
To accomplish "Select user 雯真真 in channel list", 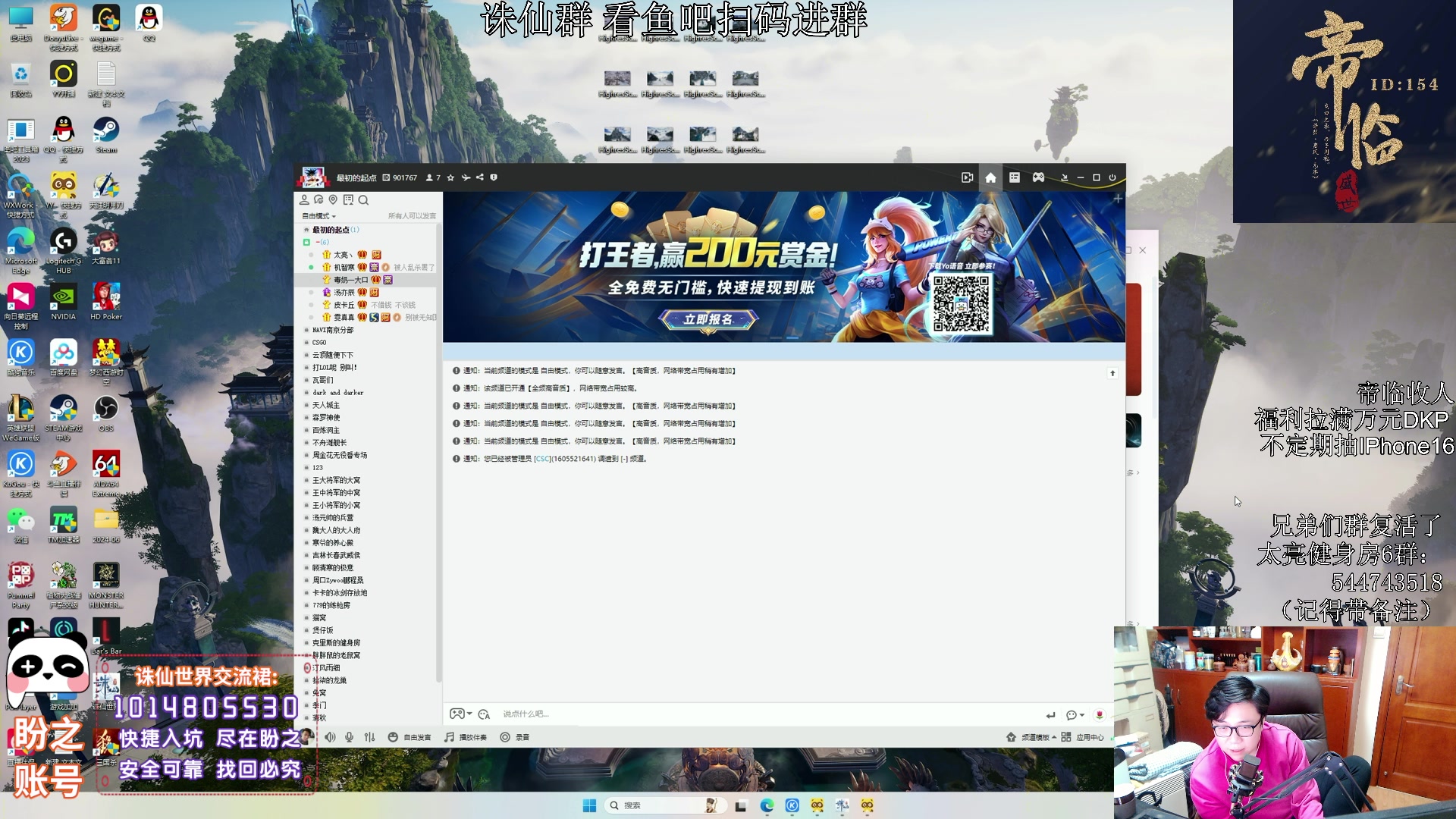I will [344, 317].
